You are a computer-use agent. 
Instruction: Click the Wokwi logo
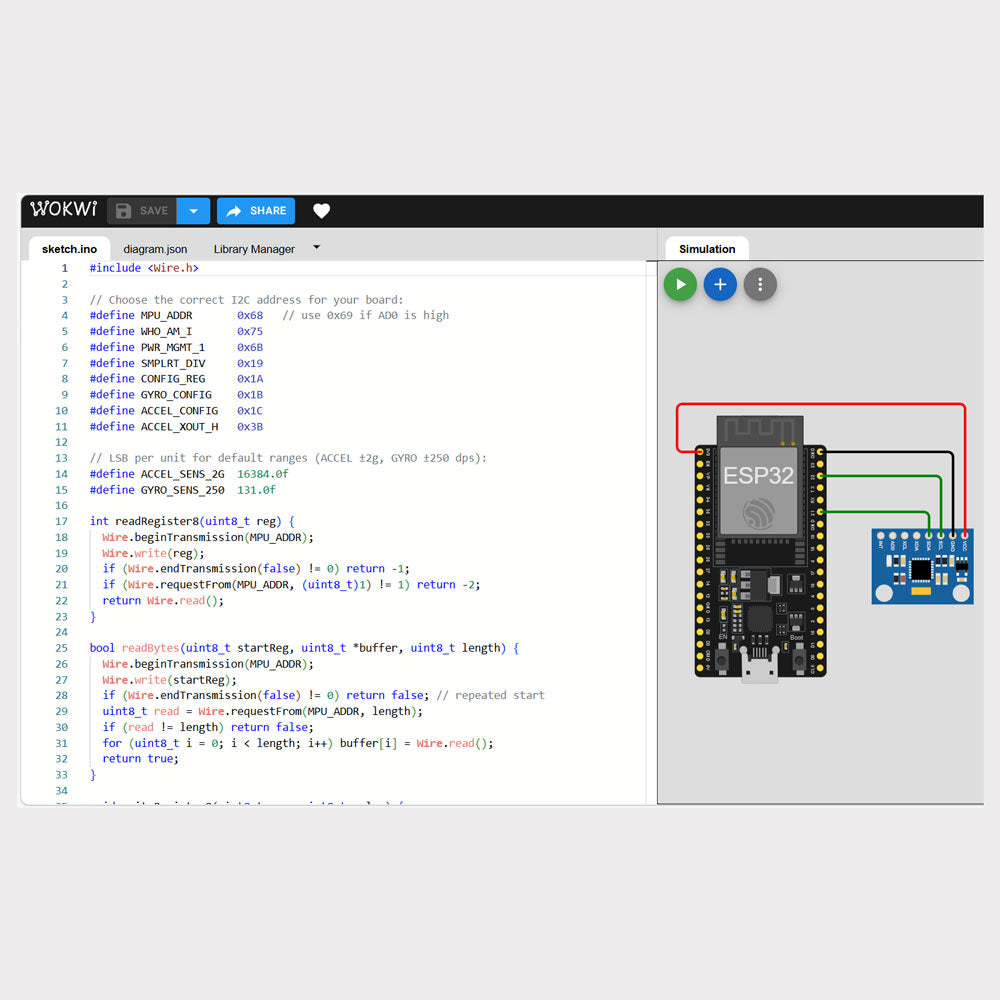(x=64, y=210)
